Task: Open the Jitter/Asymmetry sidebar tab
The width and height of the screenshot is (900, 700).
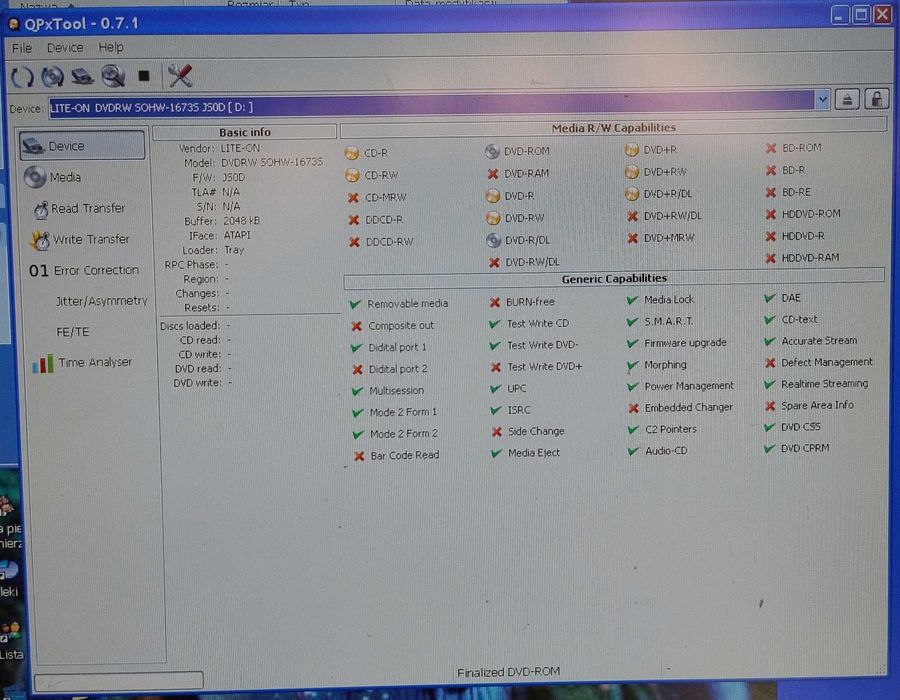Action: pos(102,301)
